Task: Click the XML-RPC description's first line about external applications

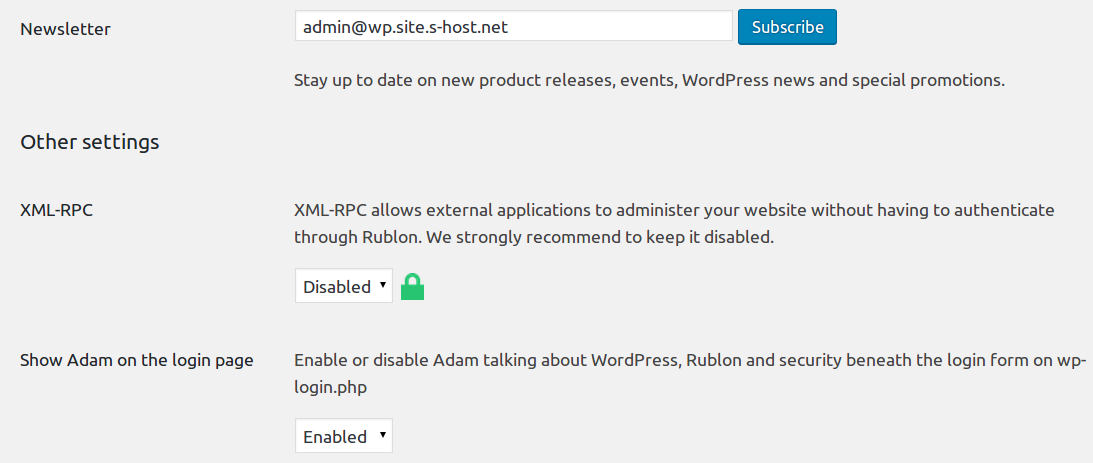Action: (674, 210)
